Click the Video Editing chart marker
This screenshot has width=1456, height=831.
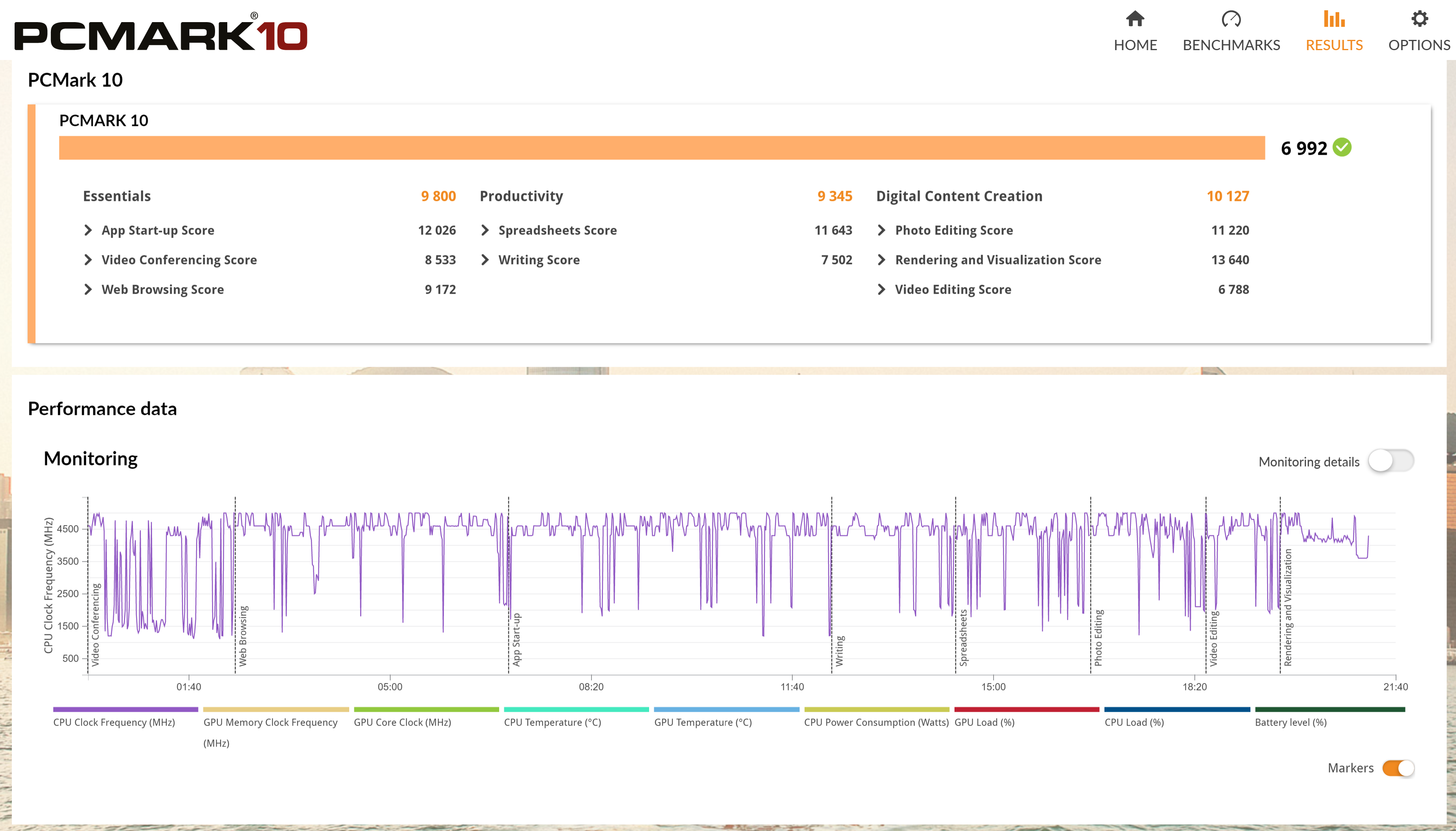pyautogui.click(x=1214, y=638)
